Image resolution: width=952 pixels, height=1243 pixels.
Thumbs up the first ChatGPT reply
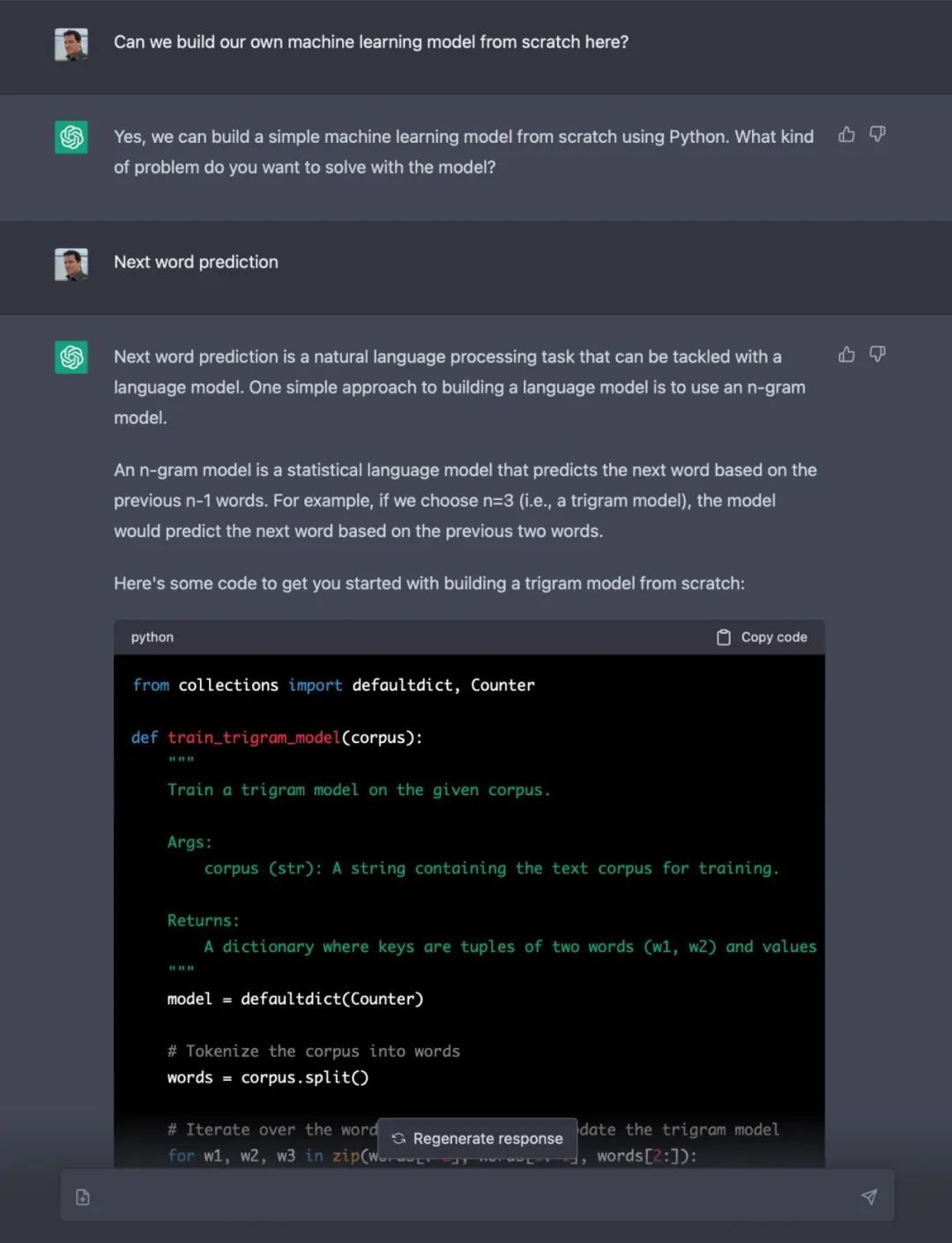846,134
